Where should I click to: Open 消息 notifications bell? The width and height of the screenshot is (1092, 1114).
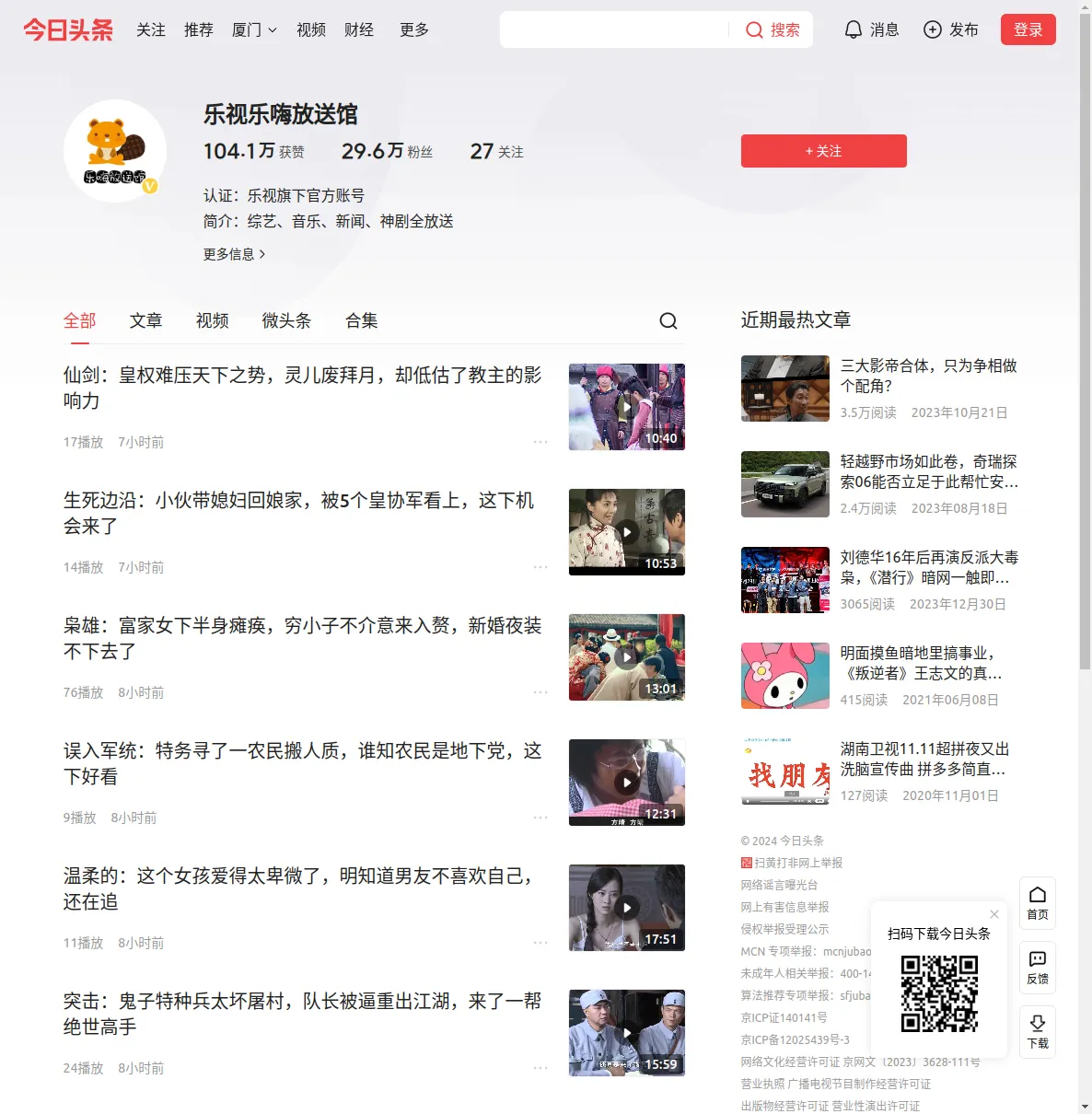854,29
